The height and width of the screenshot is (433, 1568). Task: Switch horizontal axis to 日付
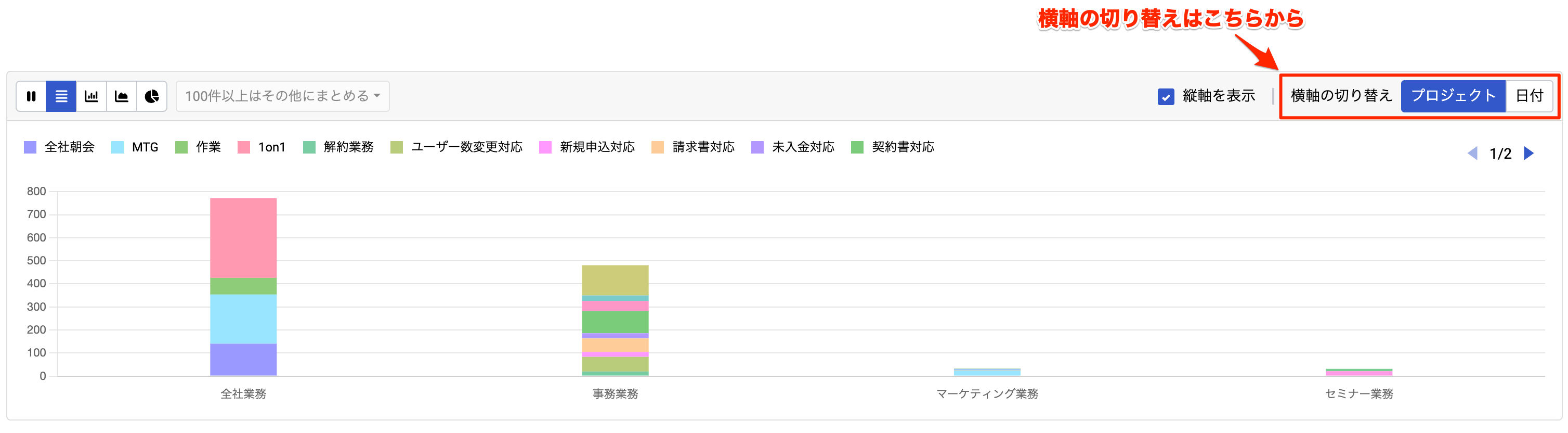tap(1529, 96)
